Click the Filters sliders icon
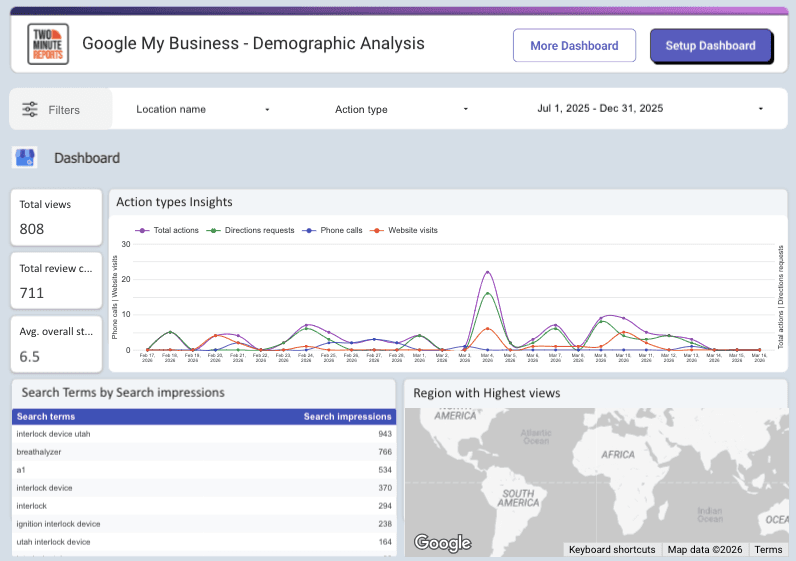The height and width of the screenshot is (561, 796). (x=30, y=109)
